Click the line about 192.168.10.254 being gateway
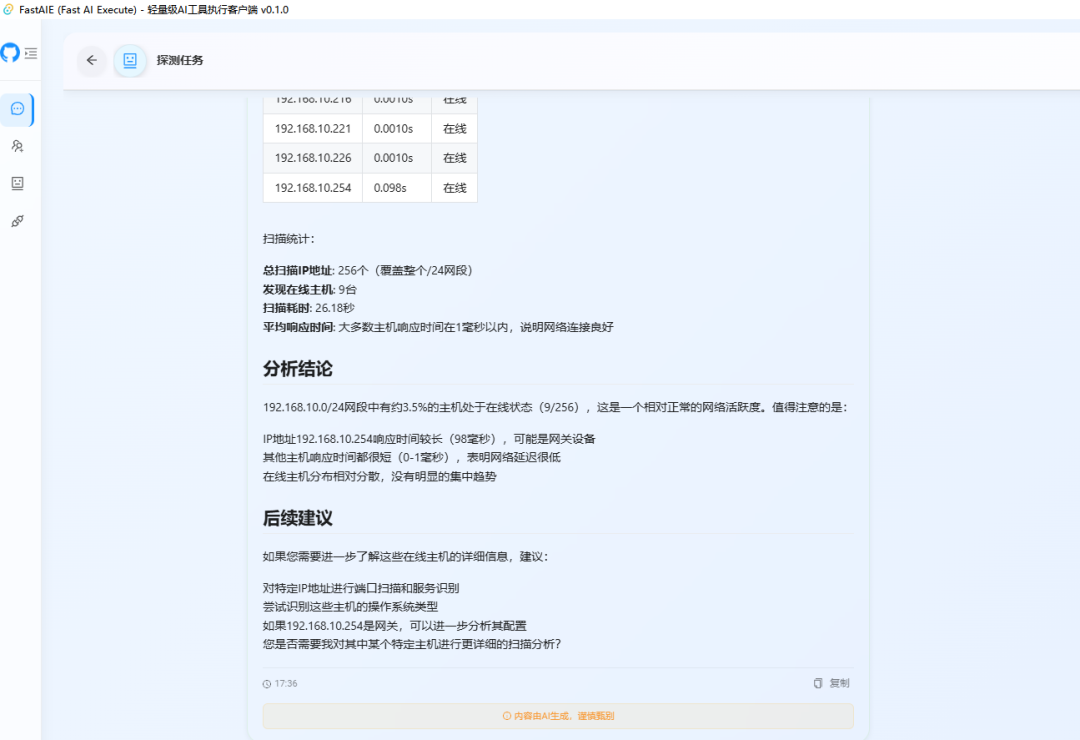 coord(429,439)
